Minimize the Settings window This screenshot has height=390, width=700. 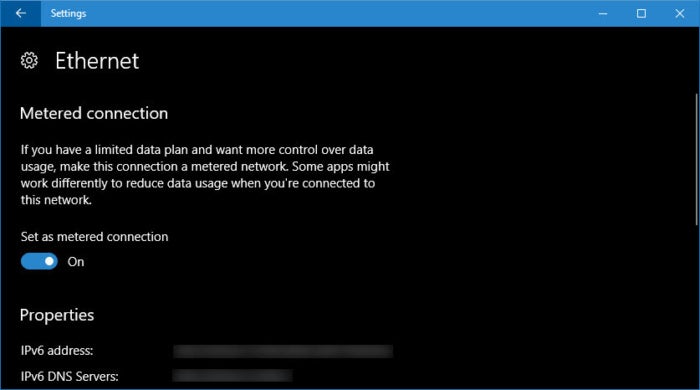pos(603,13)
